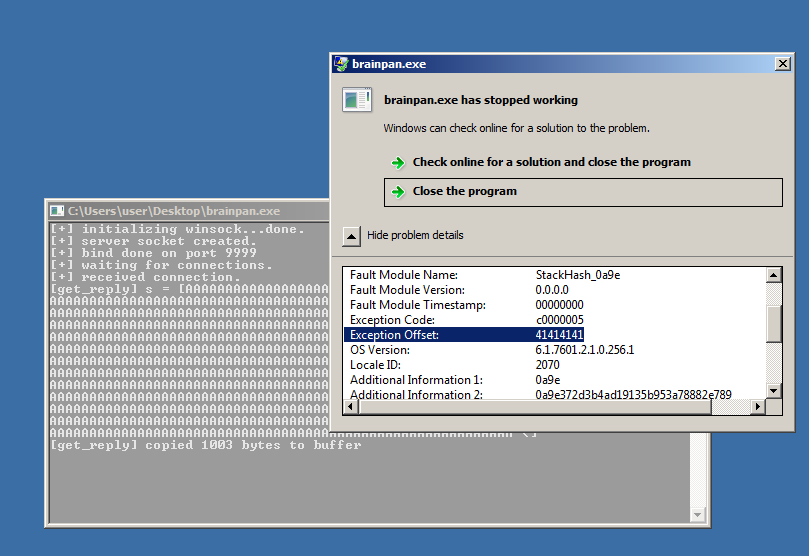Choose 'Check online for a solution and close the program'
The height and width of the screenshot is (556, 809).
[552, 162]
